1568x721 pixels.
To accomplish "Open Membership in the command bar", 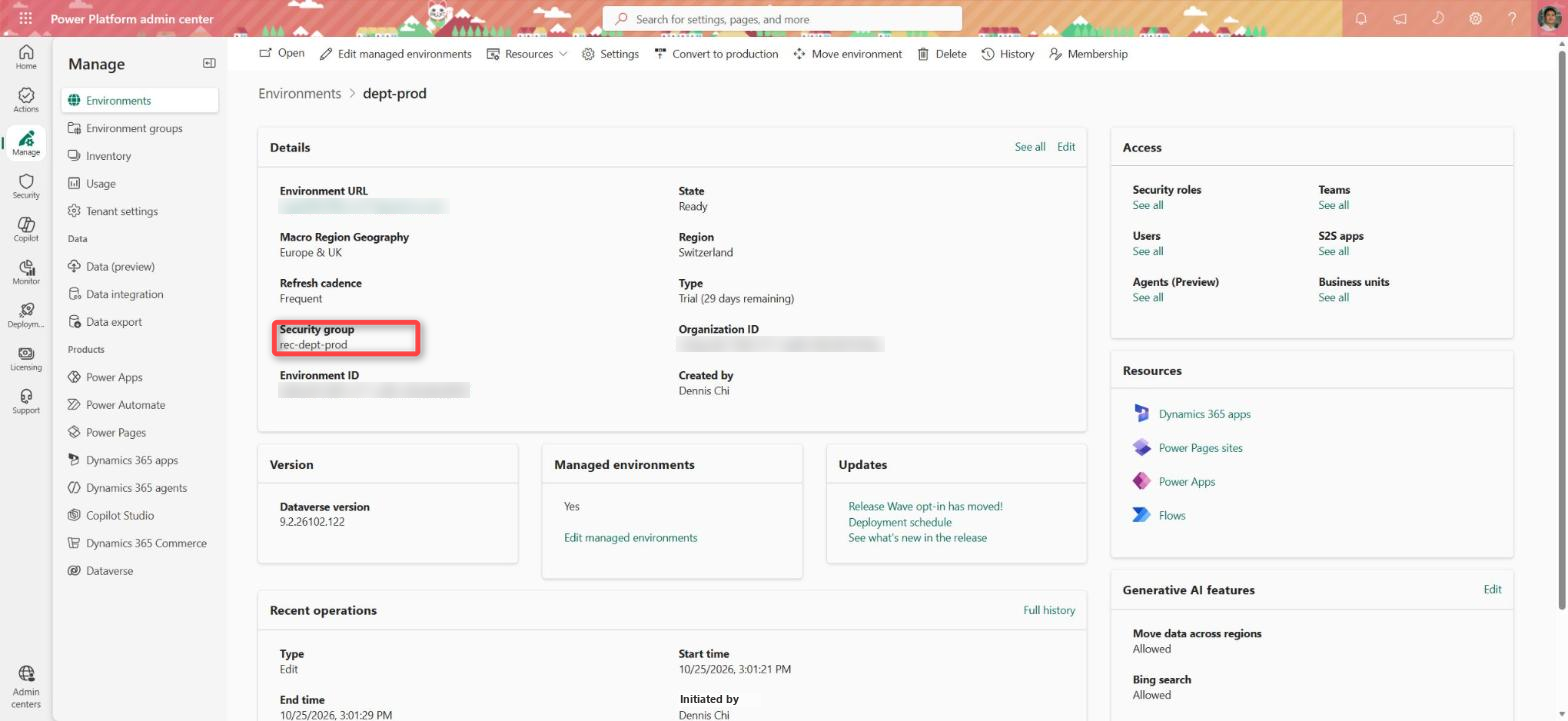I will tap(1088, 54).
